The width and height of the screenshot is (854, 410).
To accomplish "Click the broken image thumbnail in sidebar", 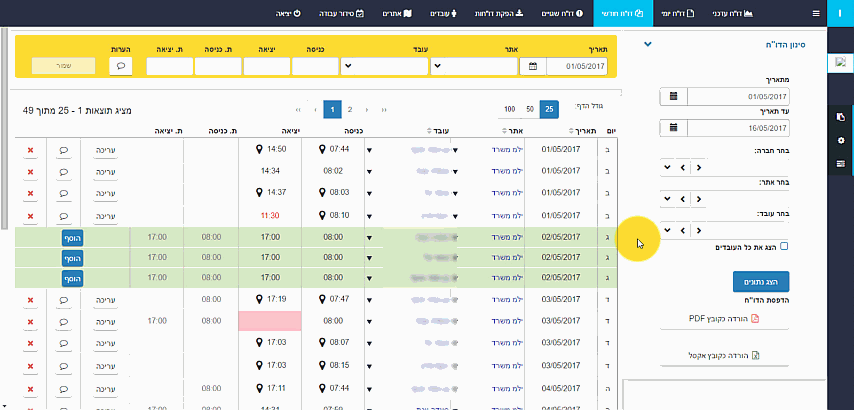I will coord(839,63).
